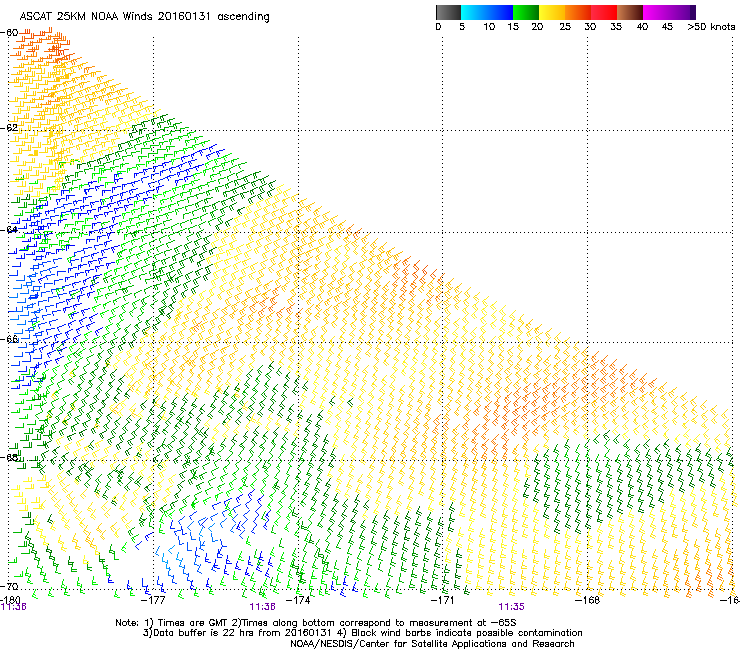Click the '-68' latitude axis label

[9, 457]
